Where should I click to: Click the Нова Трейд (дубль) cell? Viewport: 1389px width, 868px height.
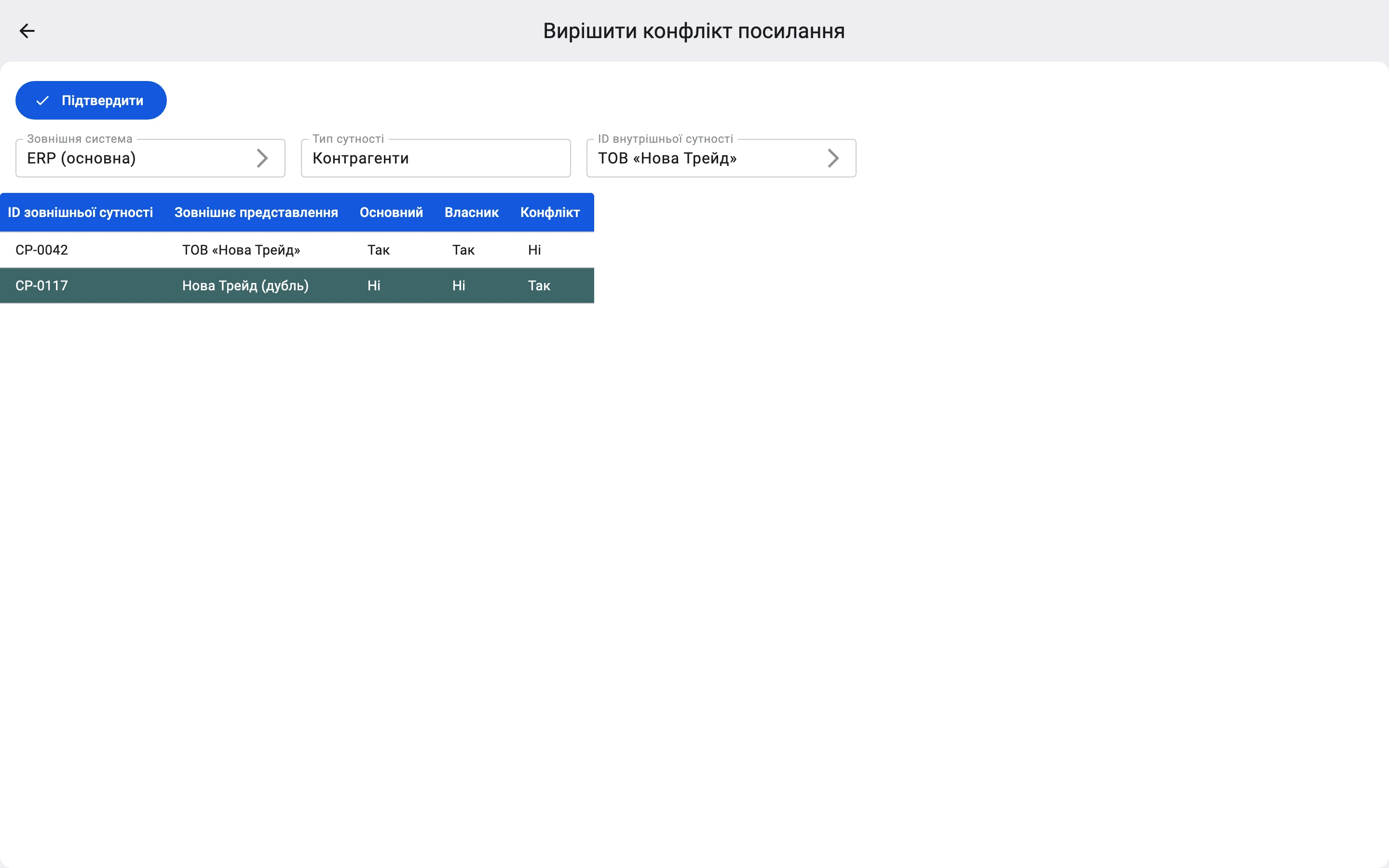[245, 285]
